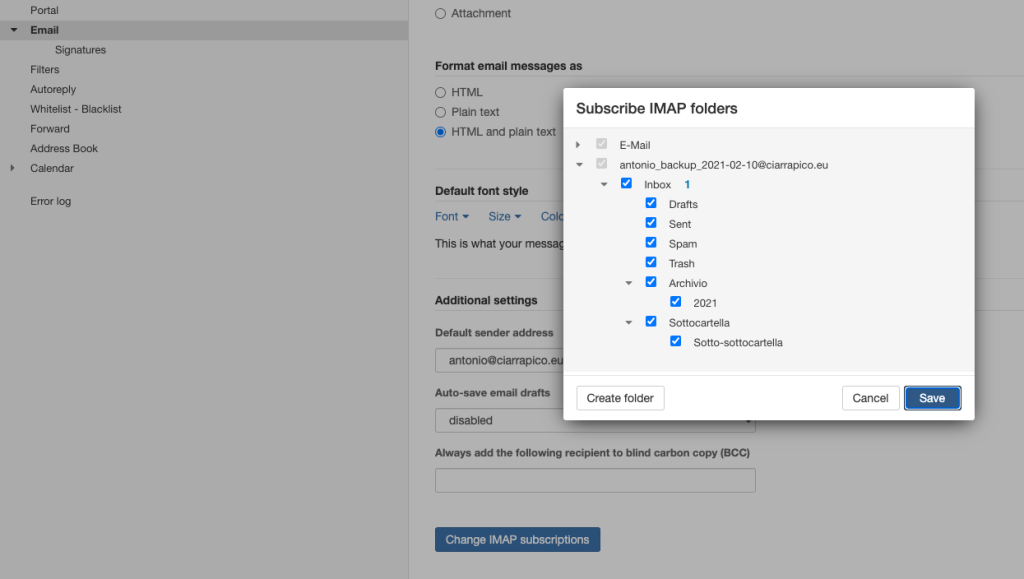Viewport: 1024px width, 579px height.
Task: Expand the E-Mail folder tree node
Action: tap(578, 145)
